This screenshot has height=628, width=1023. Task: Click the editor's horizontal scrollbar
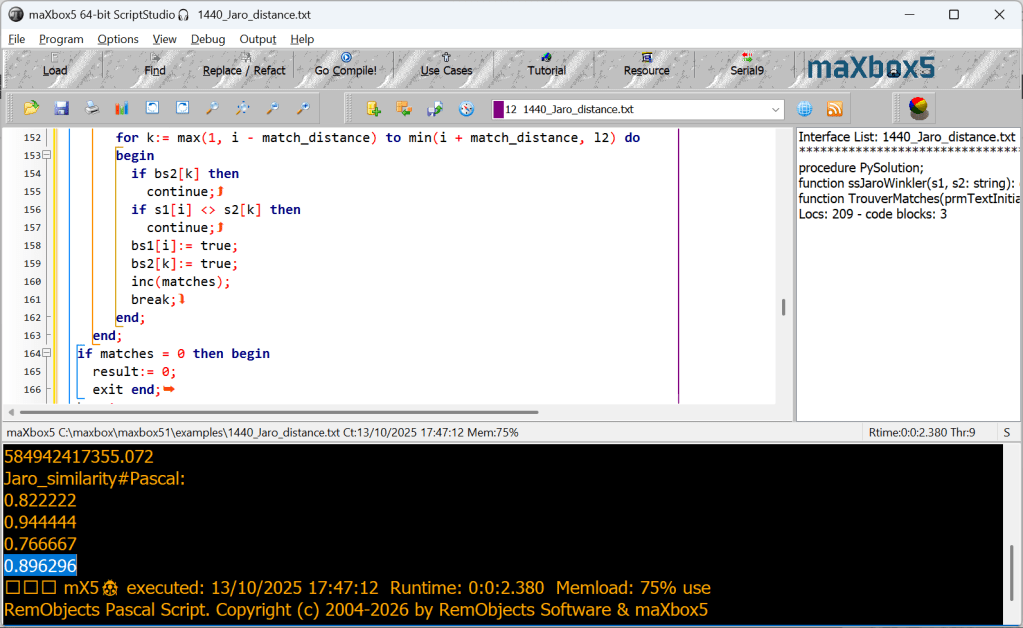280,412
